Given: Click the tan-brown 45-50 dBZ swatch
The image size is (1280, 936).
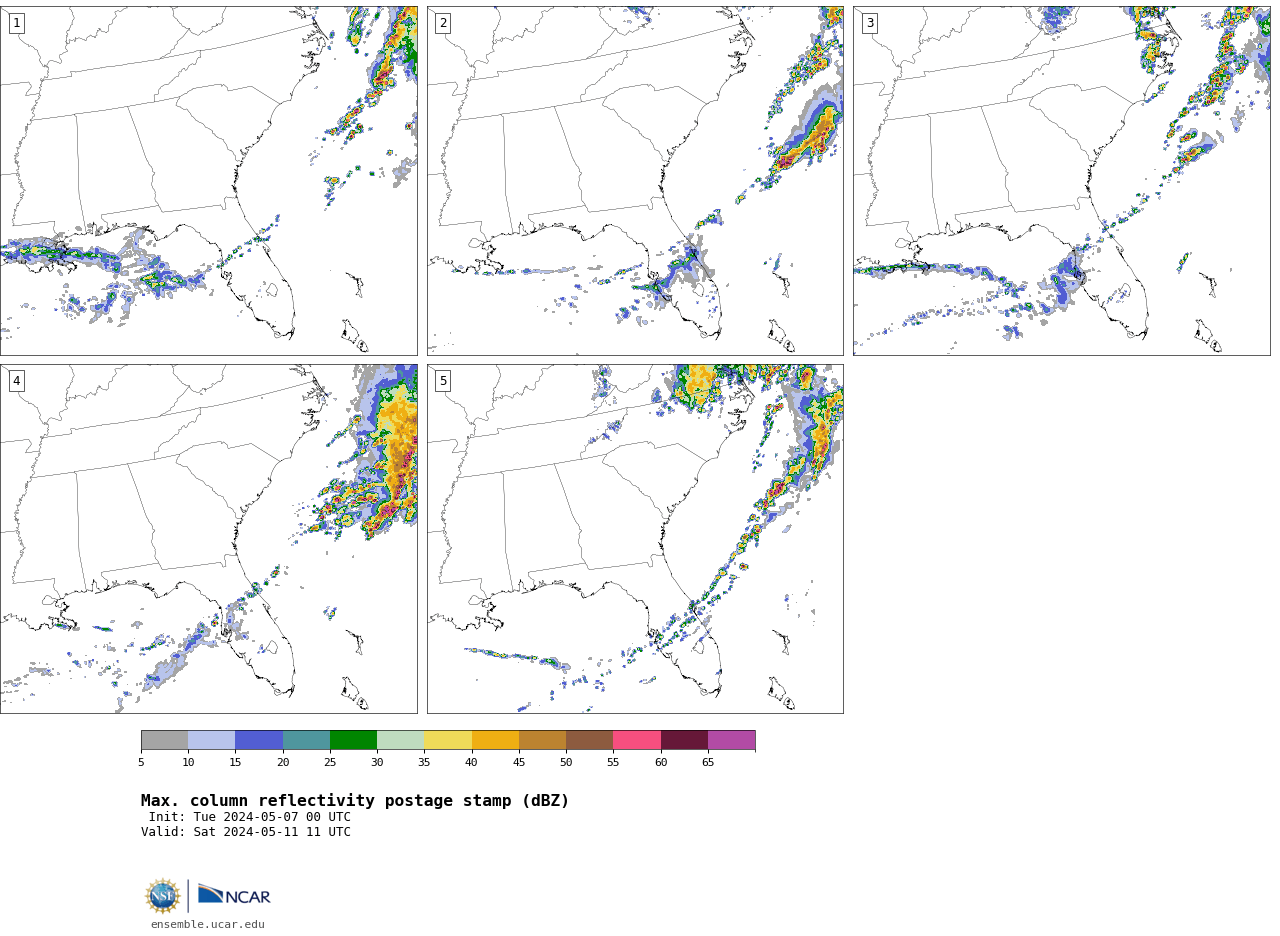Looking at the screenshot, I should [542, 740].
